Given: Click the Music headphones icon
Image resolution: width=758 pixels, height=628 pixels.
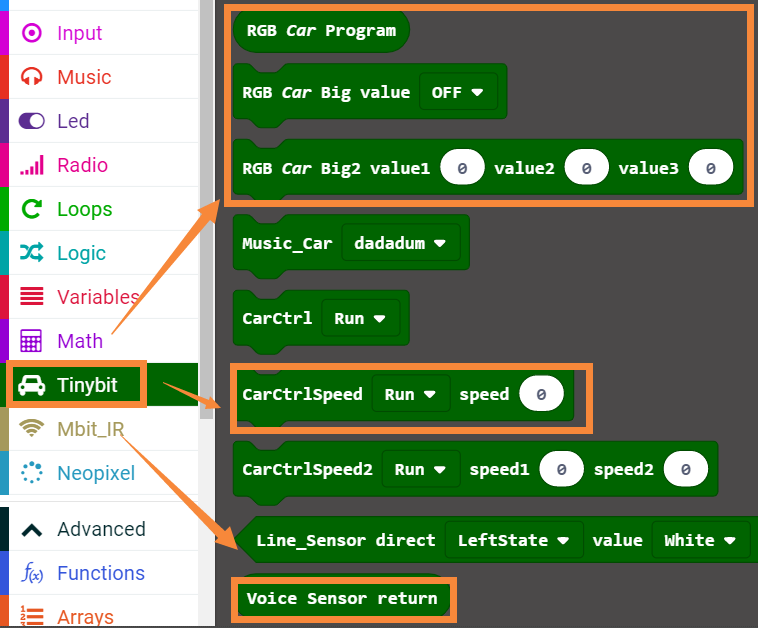Looking at the screenshot, I should 32,77.
